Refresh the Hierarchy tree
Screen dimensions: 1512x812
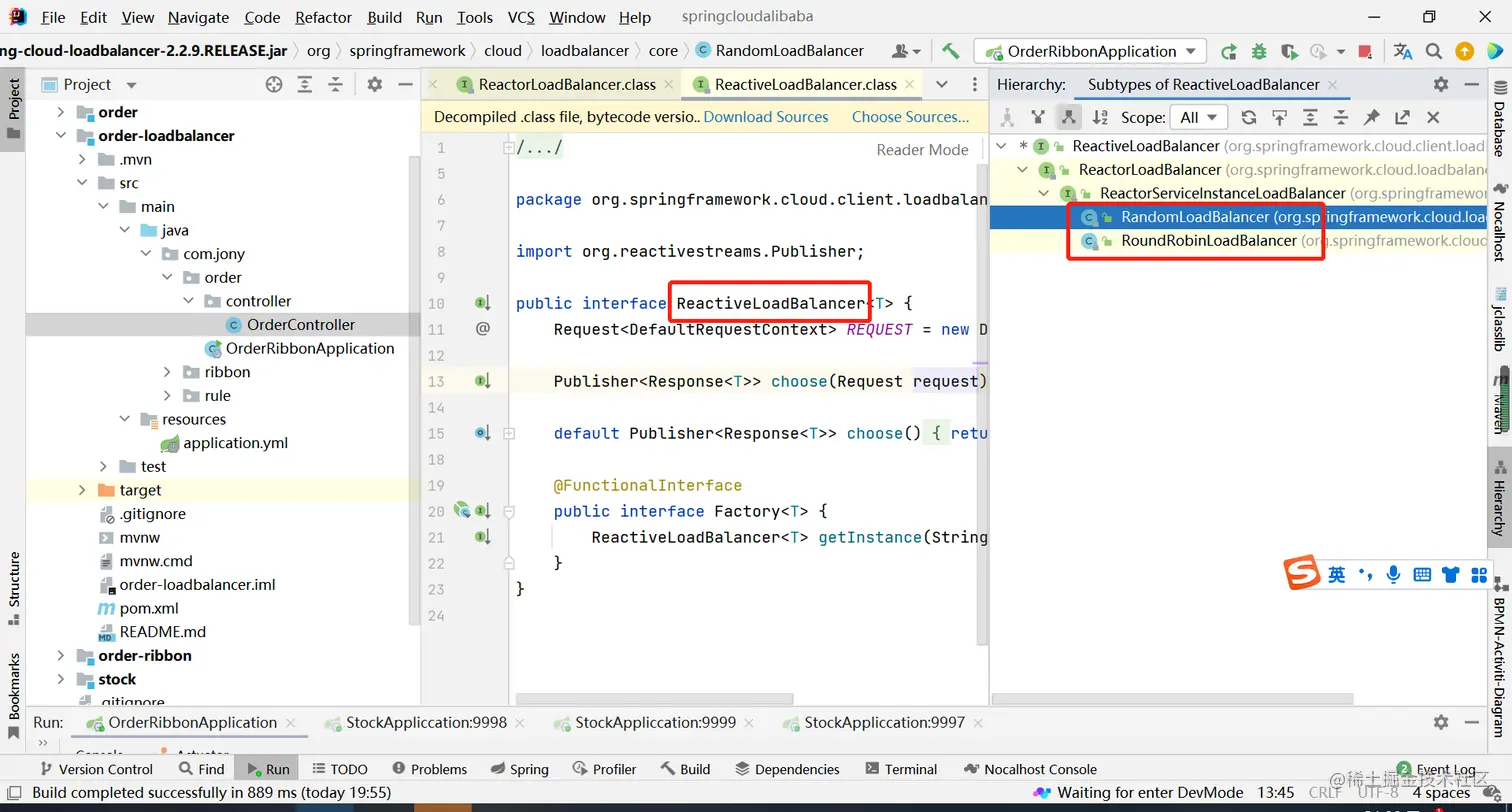(x=1248, y=117)
